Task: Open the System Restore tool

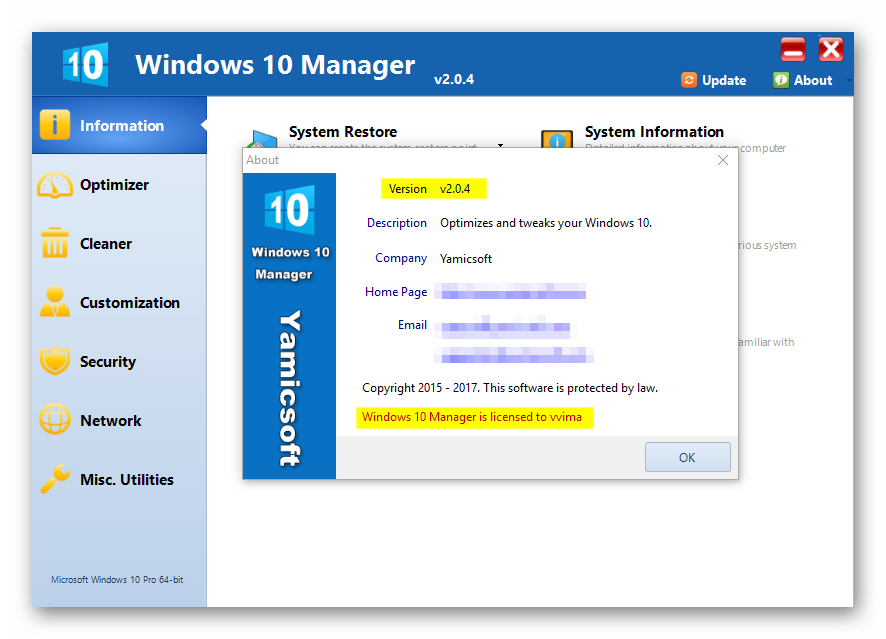Action: pos(342,132)
